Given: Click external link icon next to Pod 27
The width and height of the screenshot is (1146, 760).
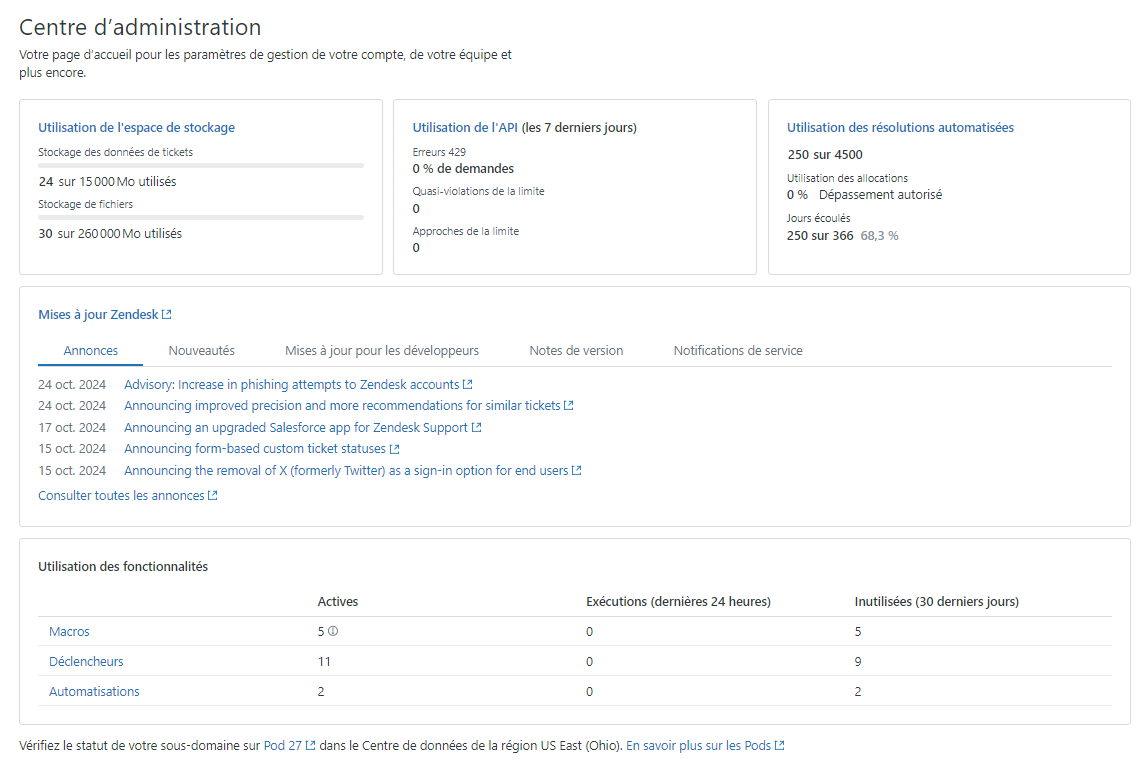Looking at the screenshot, I should point(311,745).
